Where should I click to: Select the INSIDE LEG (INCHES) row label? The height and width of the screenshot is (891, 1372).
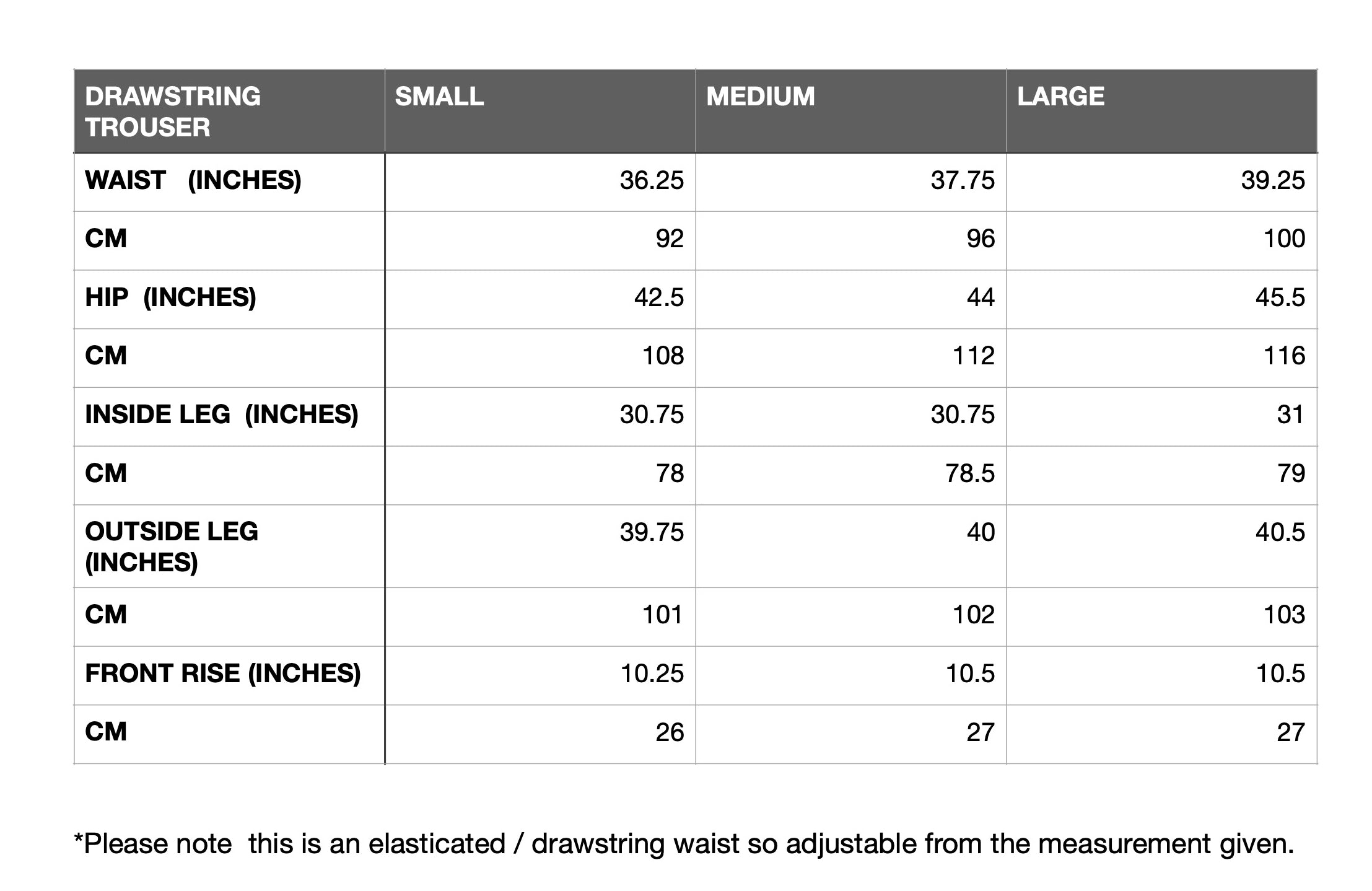(x=222, y=415)
